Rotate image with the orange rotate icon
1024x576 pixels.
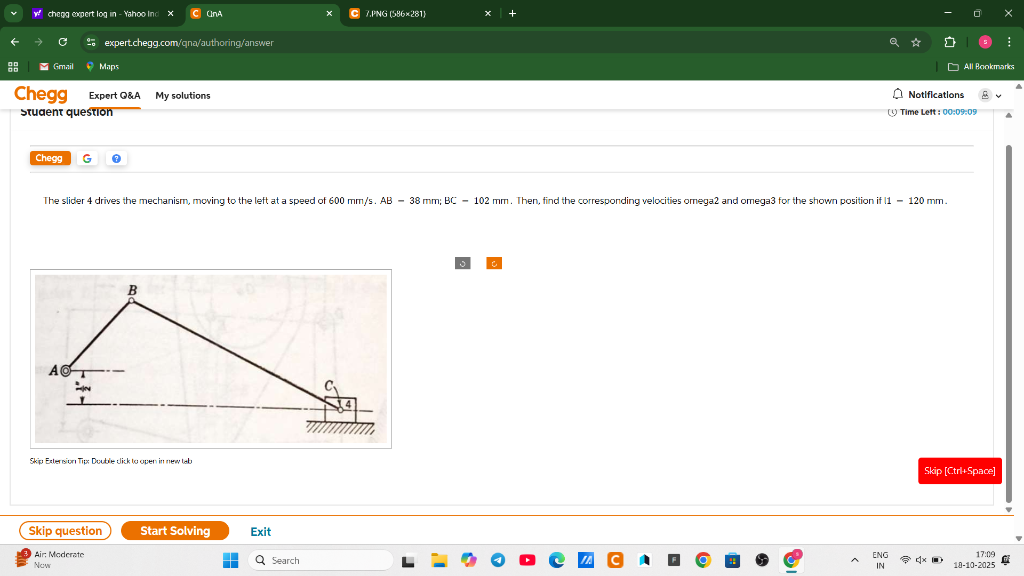coord(494,263)
